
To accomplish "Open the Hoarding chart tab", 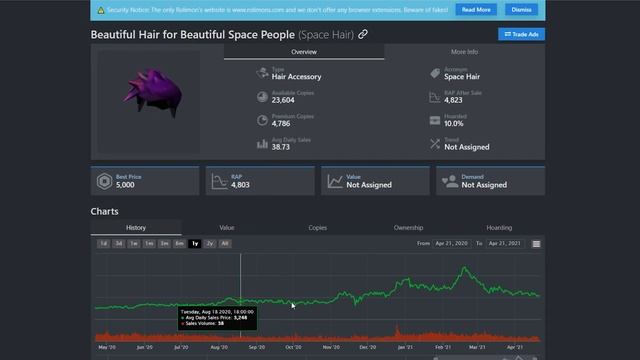I will [499, 228].
